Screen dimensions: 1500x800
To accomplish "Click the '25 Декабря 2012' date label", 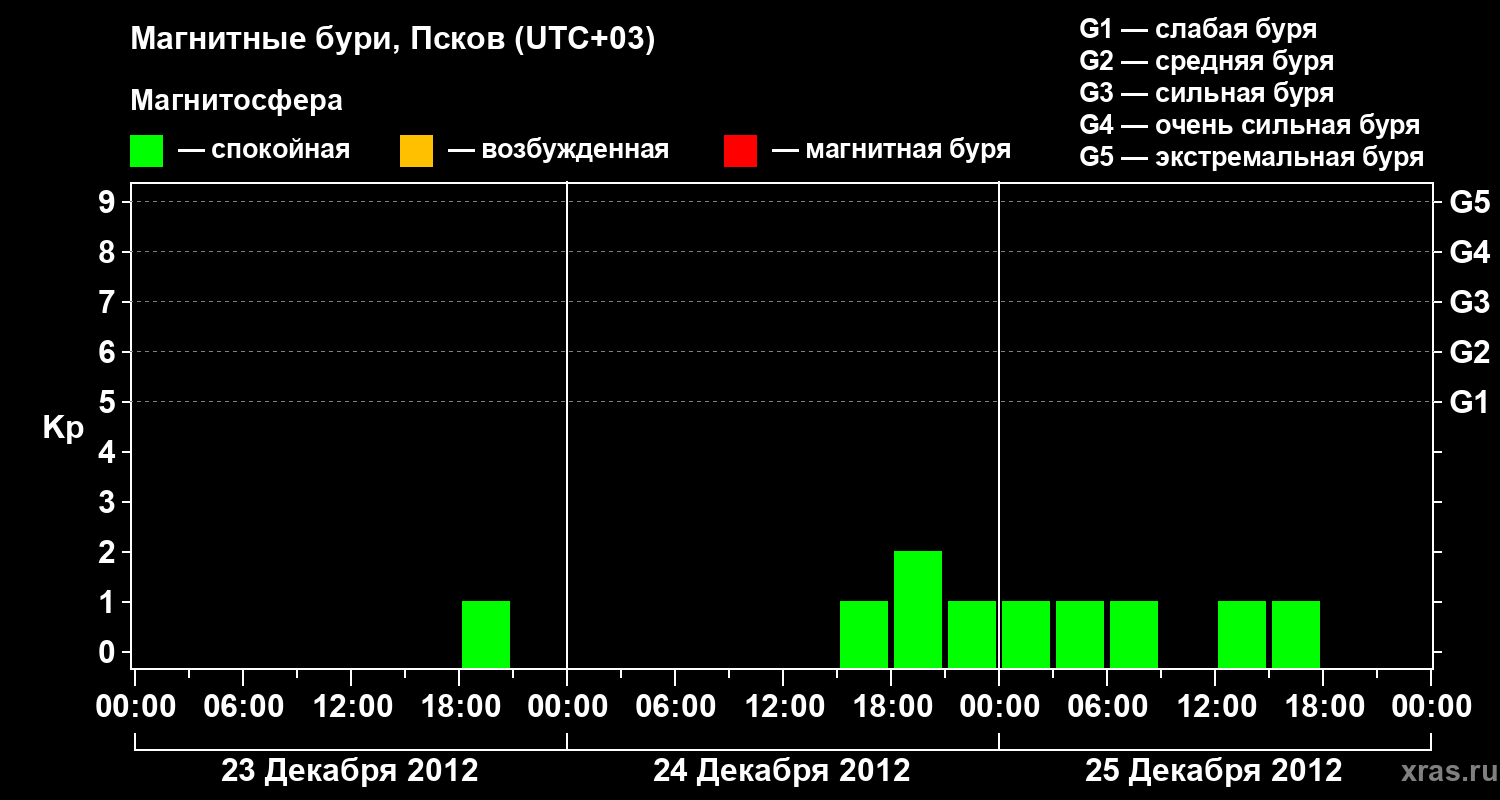I will 1214,771.
